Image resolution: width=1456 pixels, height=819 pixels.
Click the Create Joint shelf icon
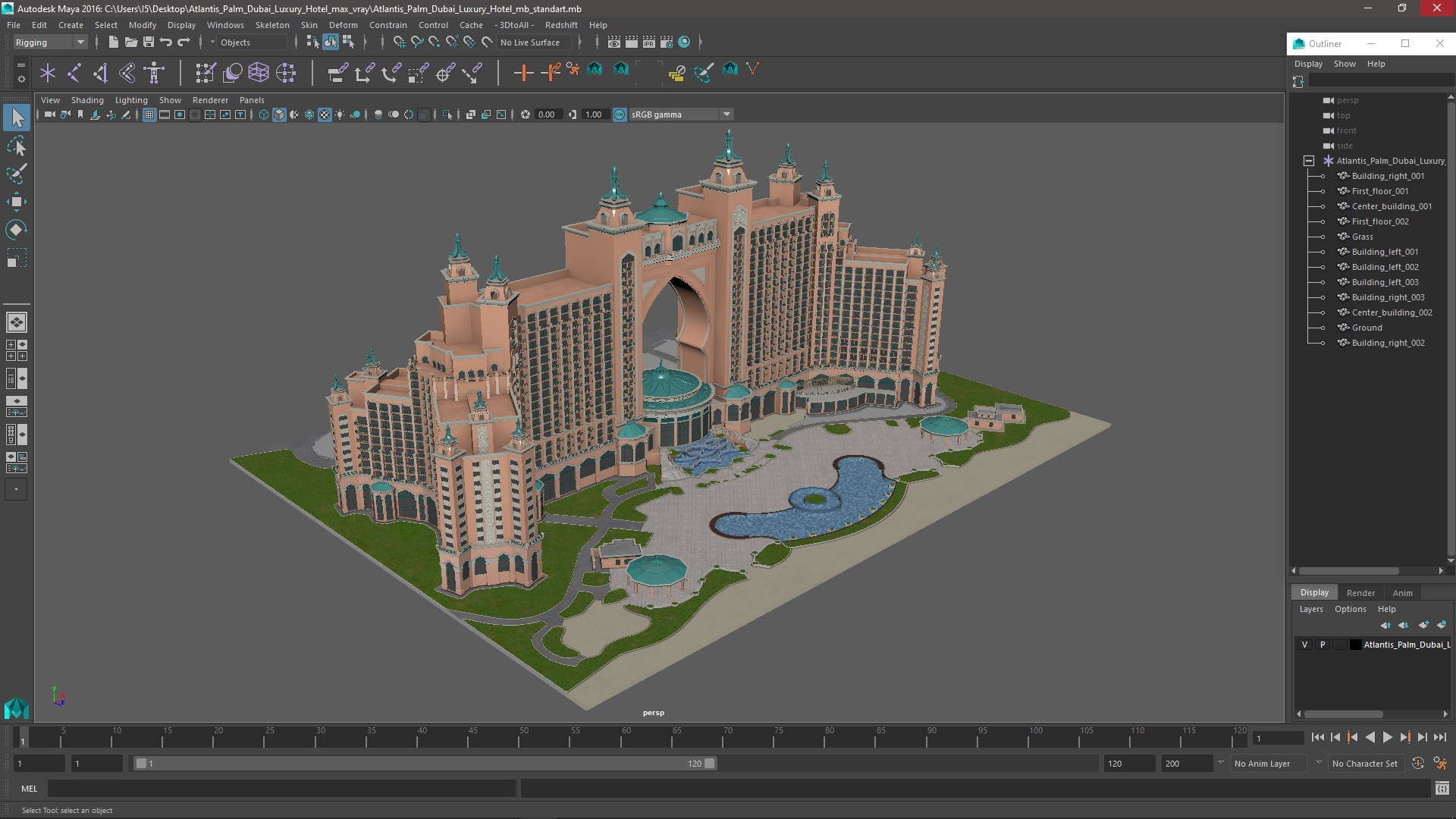[74, 73]
